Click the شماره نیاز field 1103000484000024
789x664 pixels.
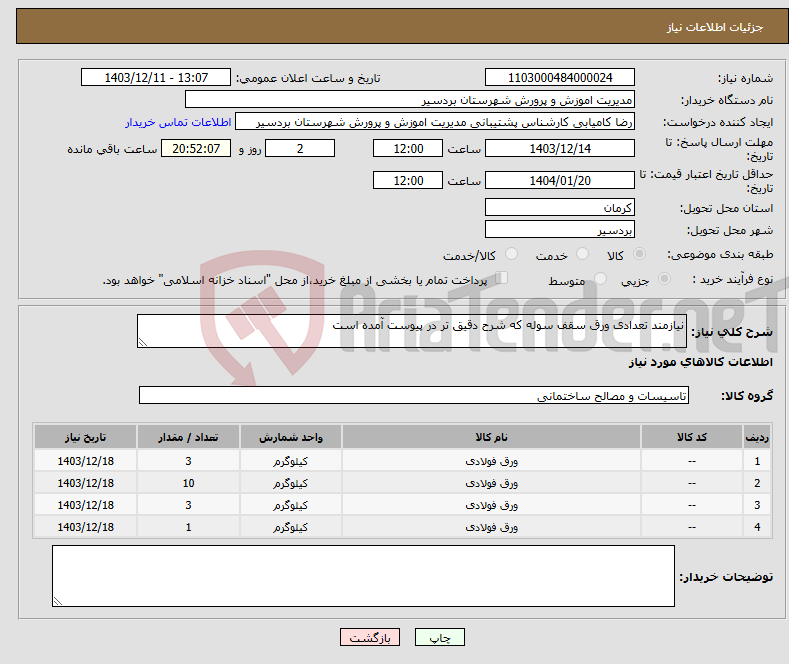(560, 77)
